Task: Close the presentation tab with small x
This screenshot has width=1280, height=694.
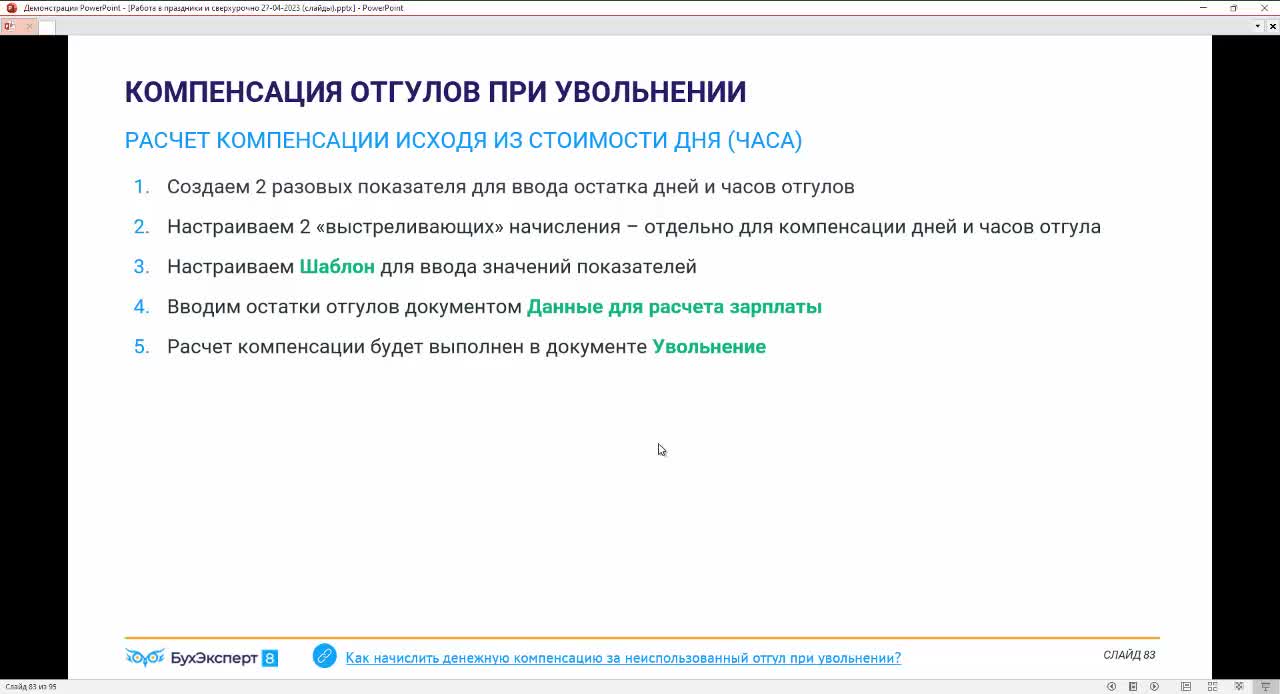Action: point(29,26)
